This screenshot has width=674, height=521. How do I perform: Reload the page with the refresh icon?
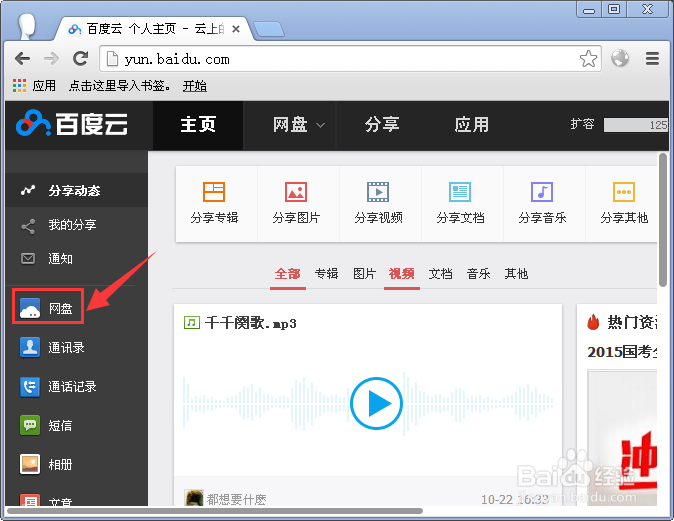[80, 58]
